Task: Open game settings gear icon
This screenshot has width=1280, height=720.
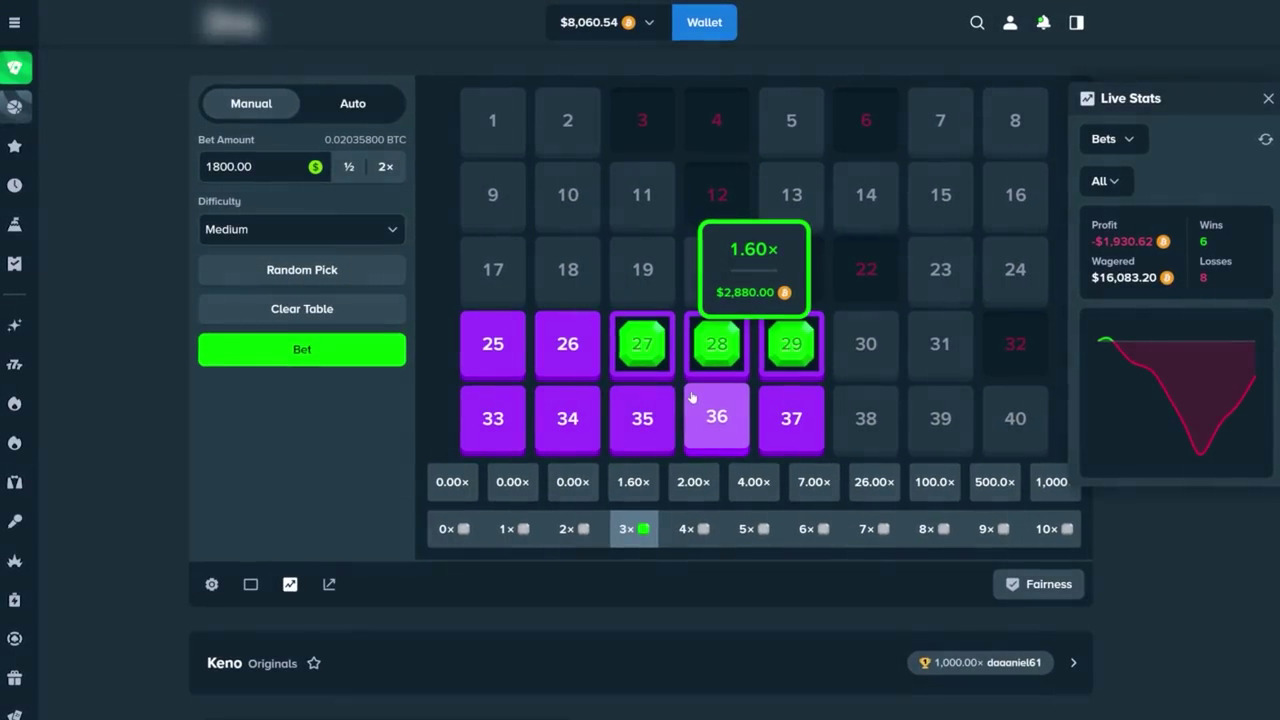Action: point(212,584)
